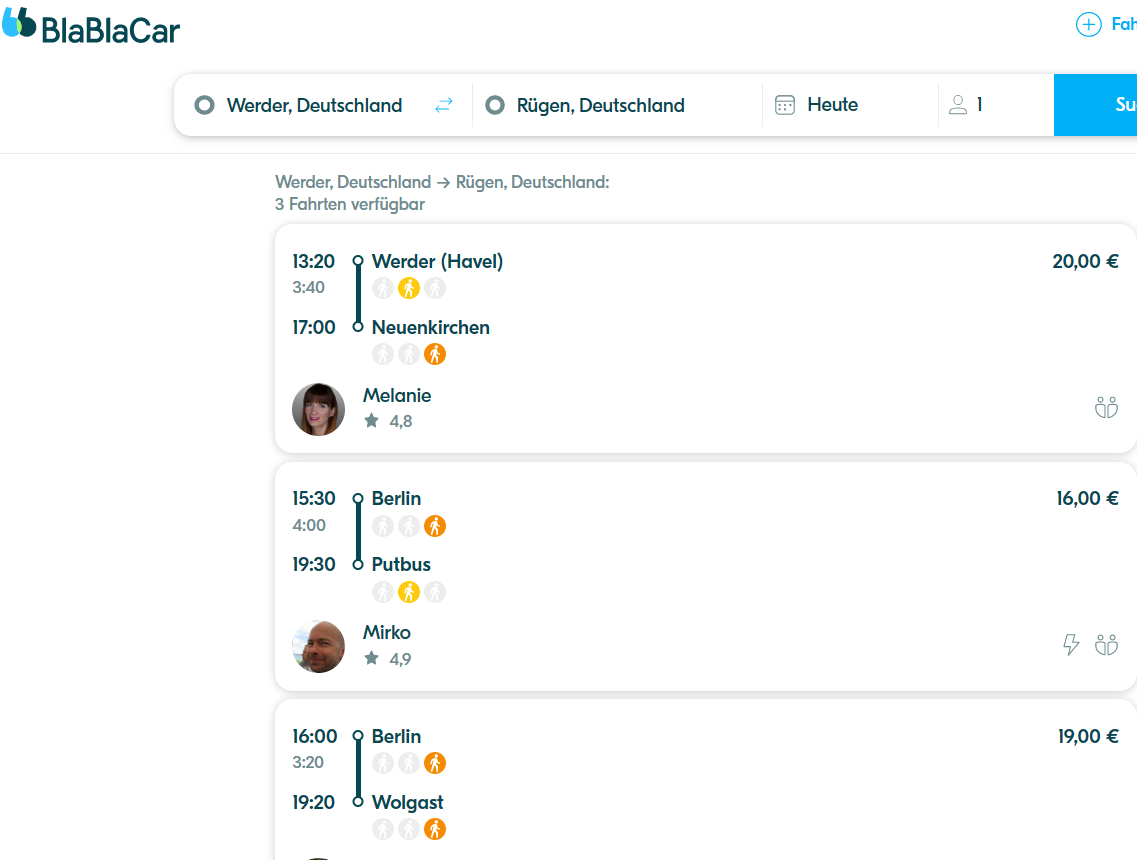Click the plus circle icon top right
Image resolution: width=1137 pixels, height=860 pixels.
[1088, 25]
